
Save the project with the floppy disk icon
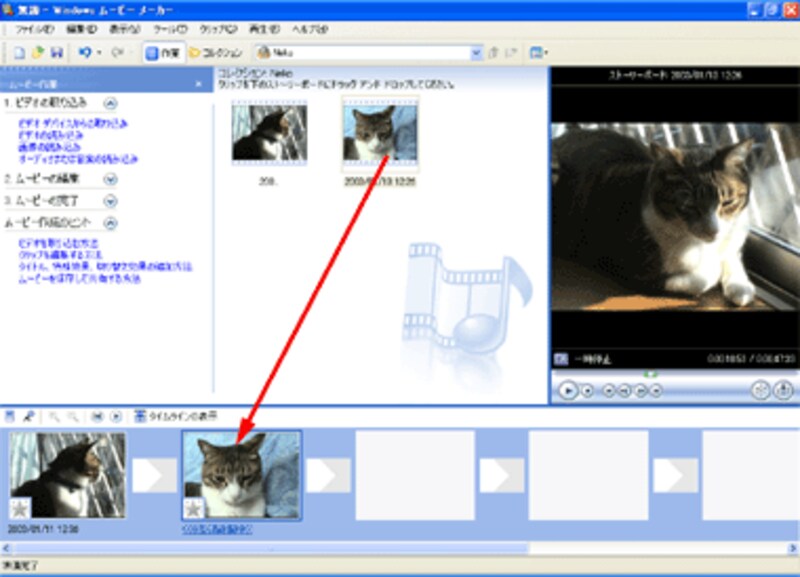click(x=57, y=53)
